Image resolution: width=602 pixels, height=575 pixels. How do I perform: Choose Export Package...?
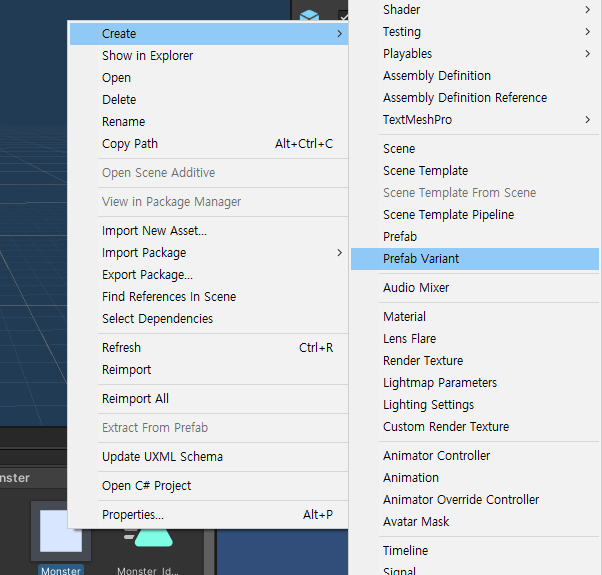(208, 275)
